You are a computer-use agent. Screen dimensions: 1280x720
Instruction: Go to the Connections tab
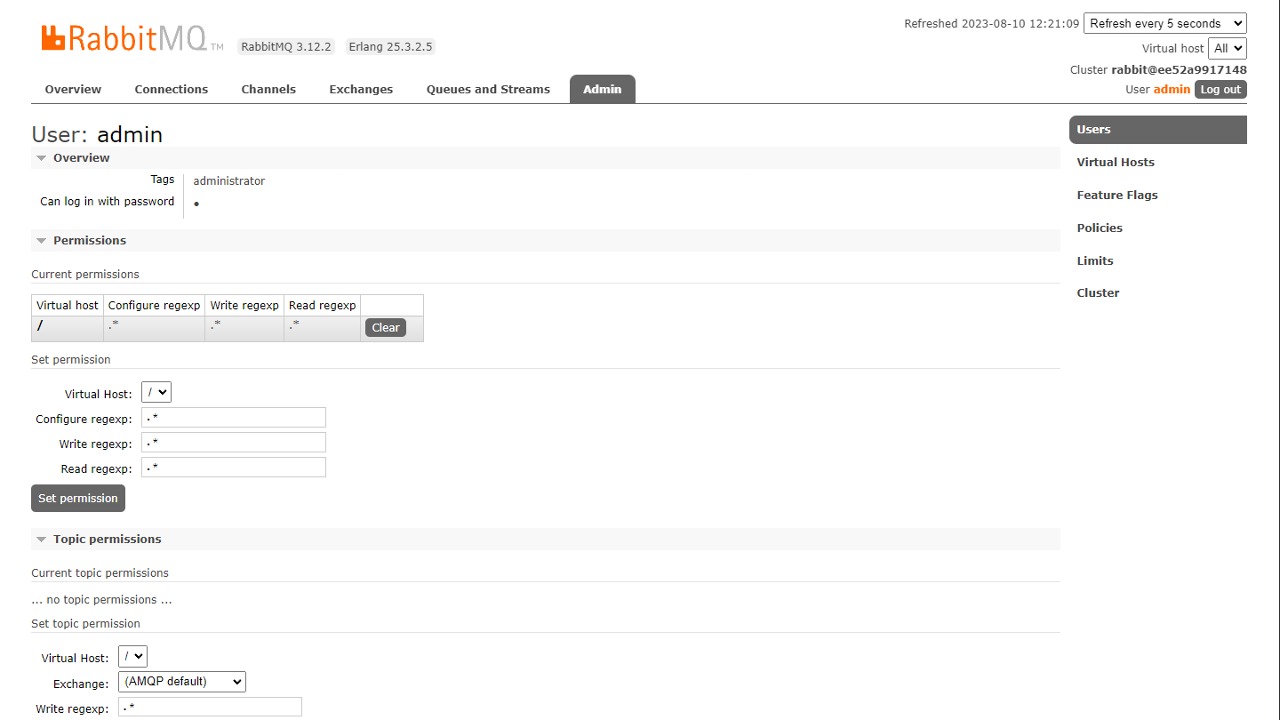coord(171,89)
